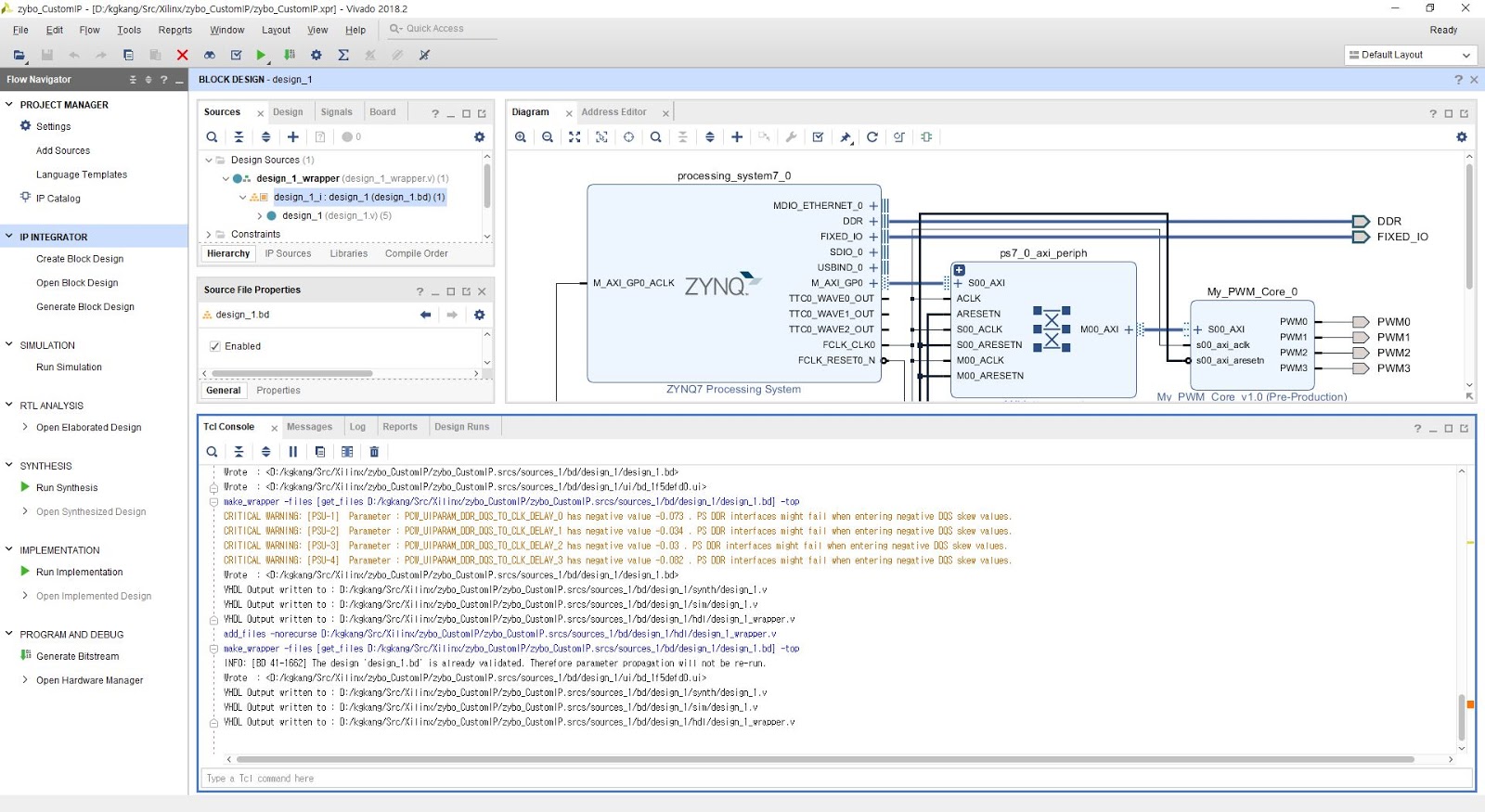The width and height of the screenshot is (1485, 812).
Task: Toggle the Enabled checkbox for design_1.bd
Action: 215,346
